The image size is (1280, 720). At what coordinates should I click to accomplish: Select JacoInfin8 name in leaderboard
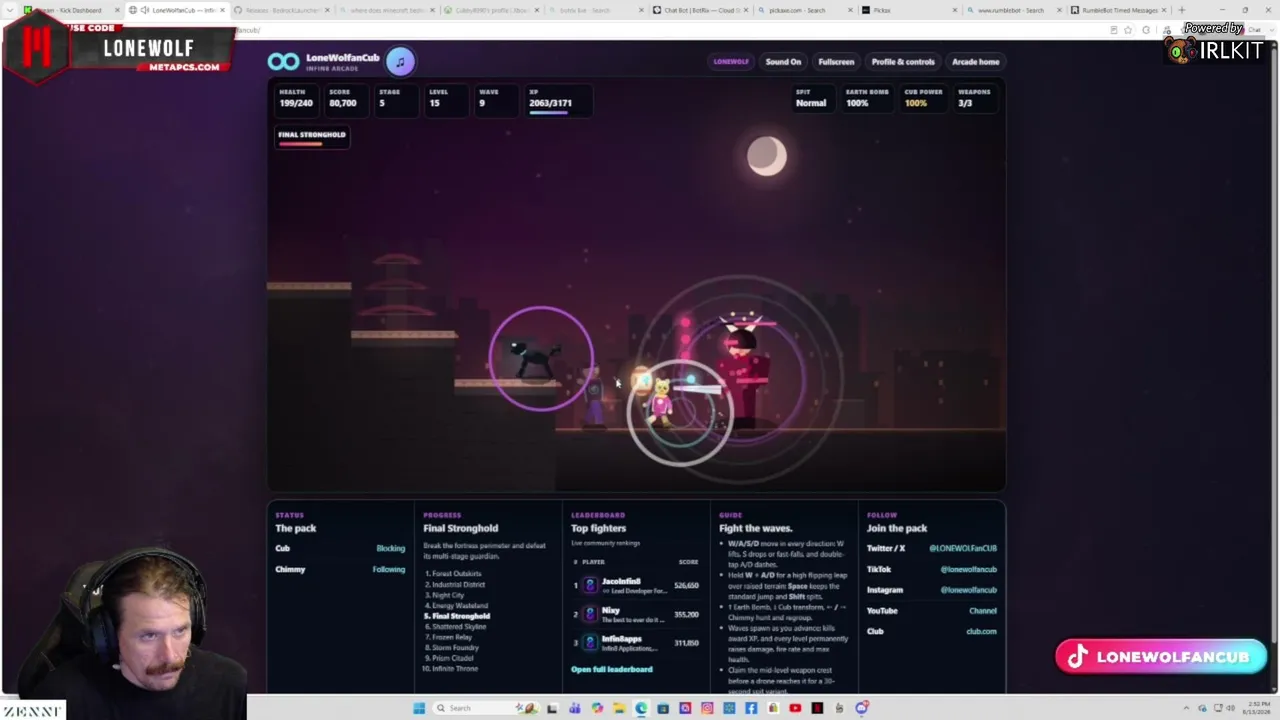coord(621,581)
